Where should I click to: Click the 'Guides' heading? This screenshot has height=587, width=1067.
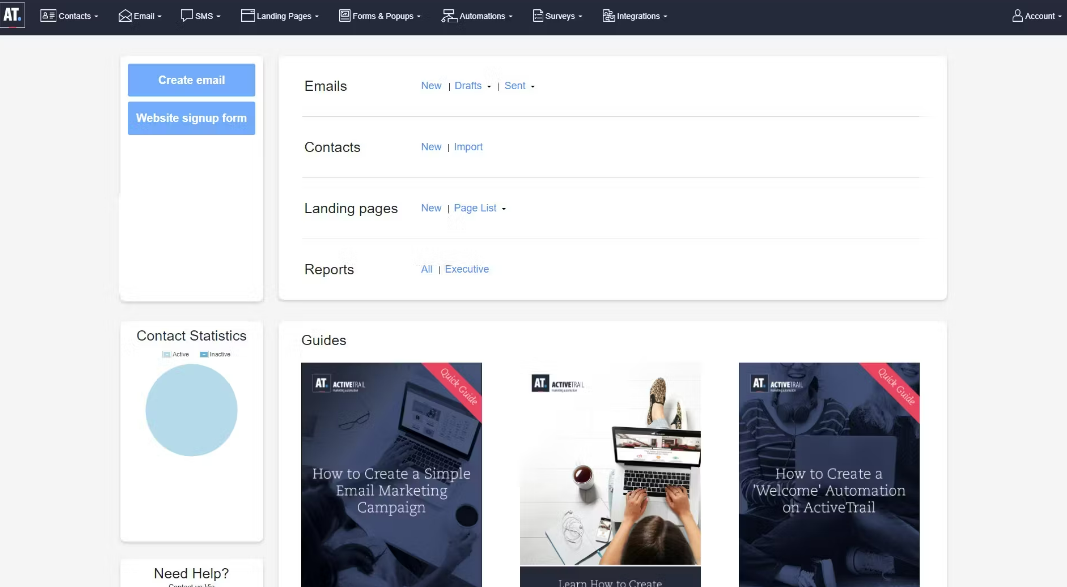pyautogui.click(x=324, y=340)
